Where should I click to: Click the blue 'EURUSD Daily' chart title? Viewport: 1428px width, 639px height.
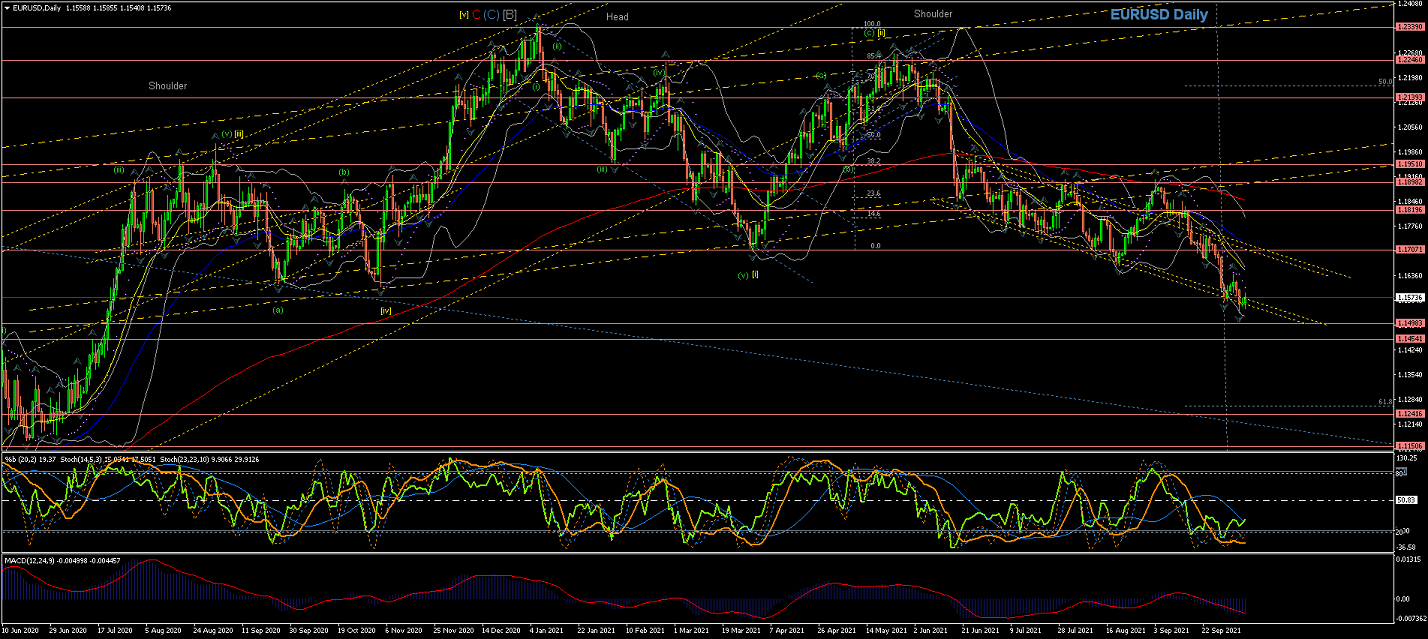coord(1158,15)
